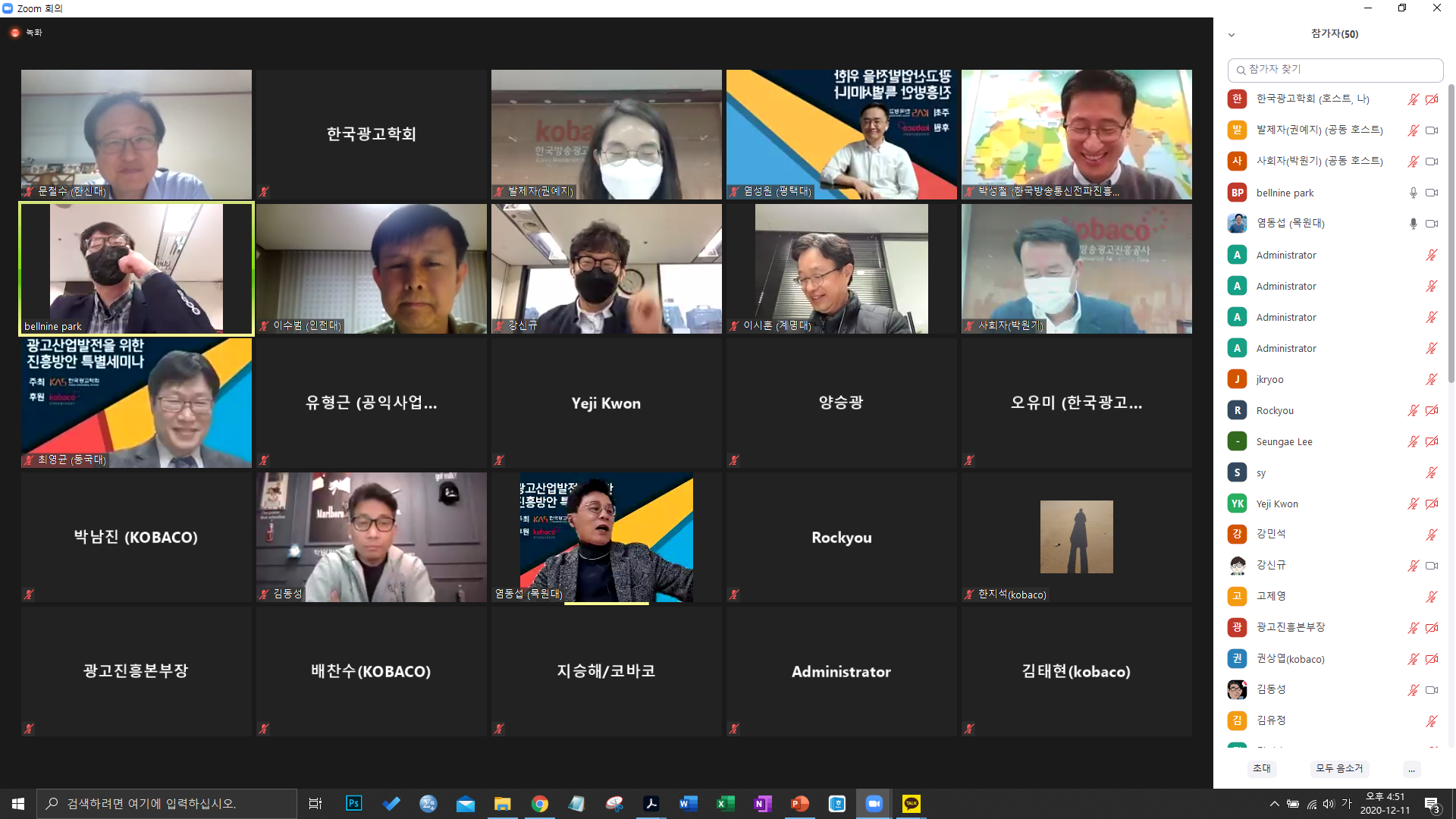The width and height of the screenshot is (1456, 819).
Task: Open the Windows Start menu
Action: 18,804
